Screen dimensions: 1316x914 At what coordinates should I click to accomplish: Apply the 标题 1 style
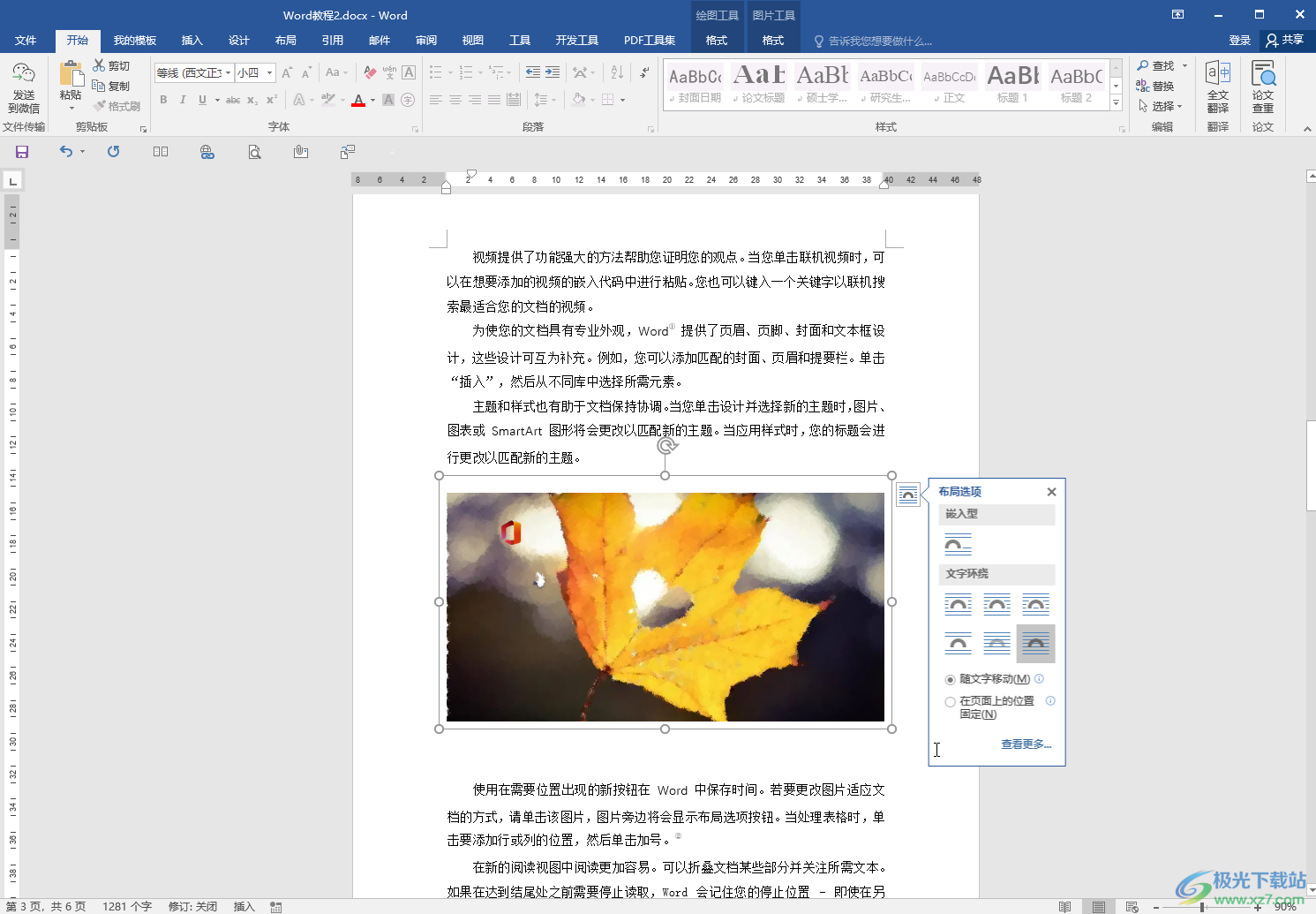point(1012,85)
